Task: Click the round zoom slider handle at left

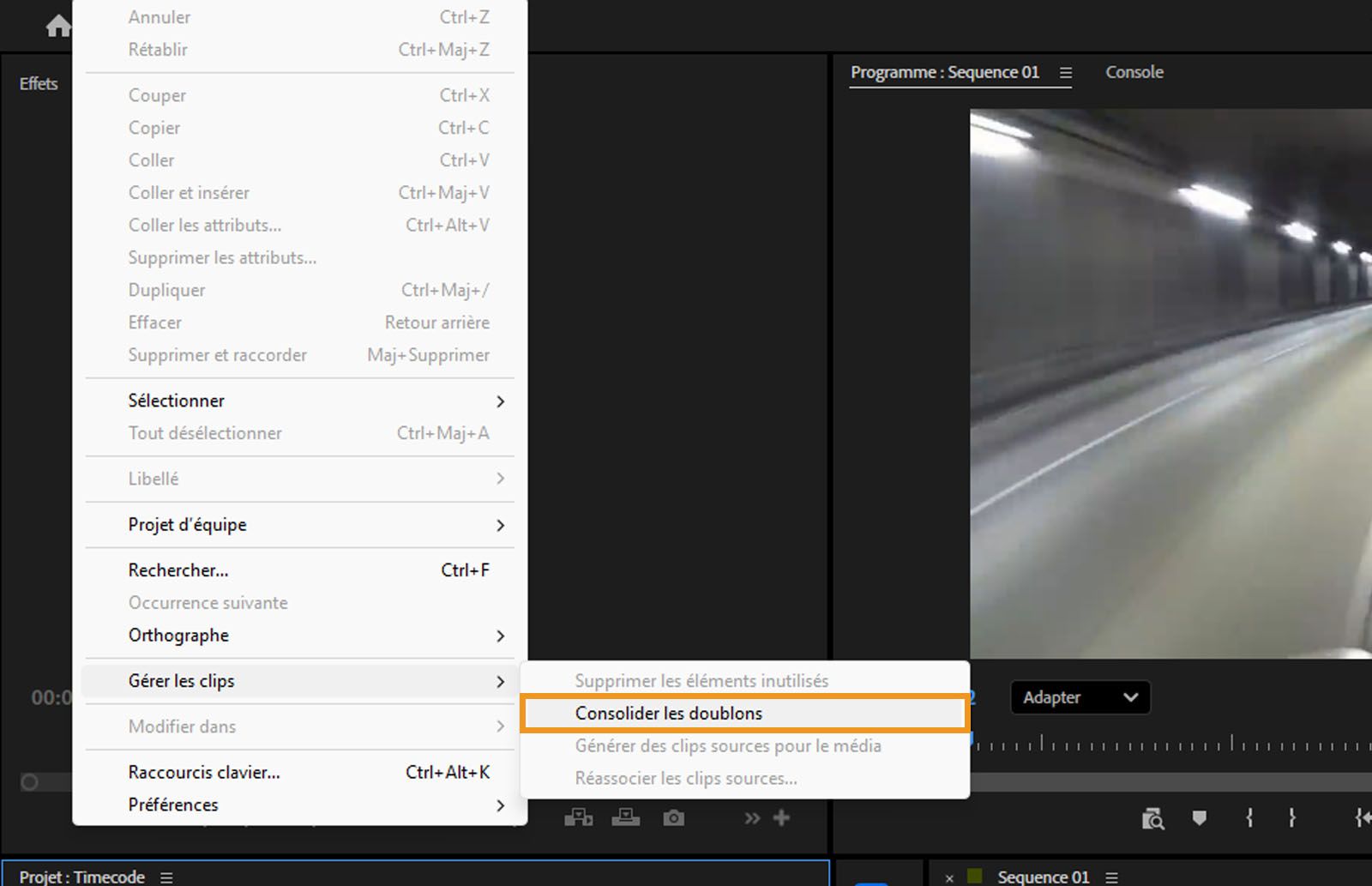Action: point(29,782)
